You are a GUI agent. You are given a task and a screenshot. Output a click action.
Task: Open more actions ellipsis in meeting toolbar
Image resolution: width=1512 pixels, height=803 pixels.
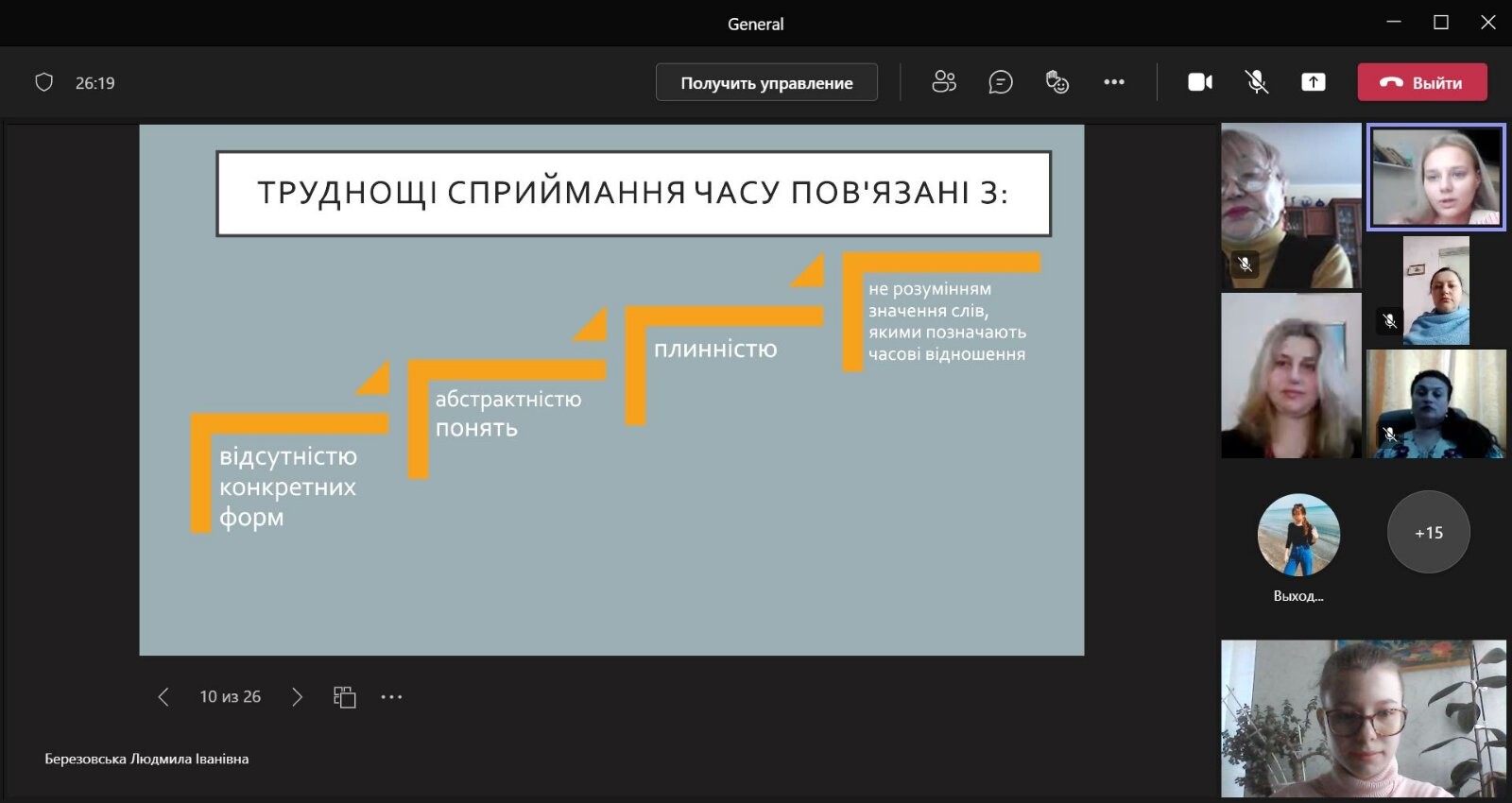pos(1114,82)
